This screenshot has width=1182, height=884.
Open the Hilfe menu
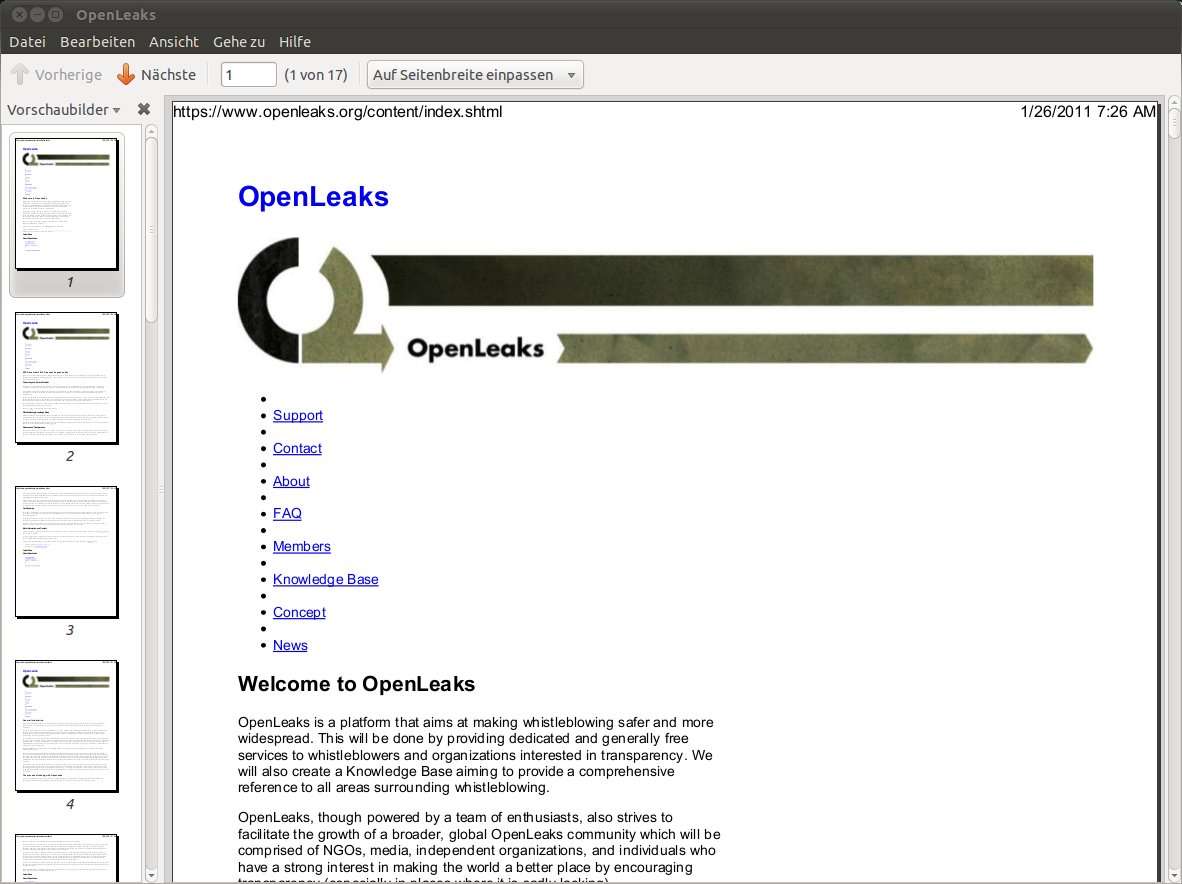click(295, 41)
